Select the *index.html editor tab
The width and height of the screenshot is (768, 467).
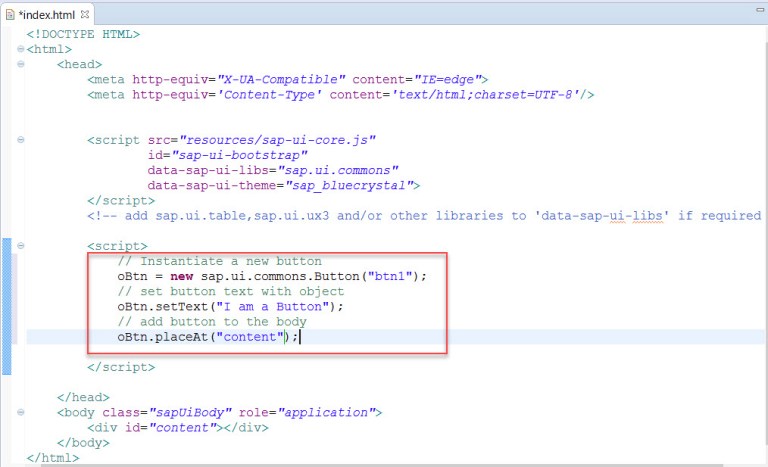tap(48, 15)
